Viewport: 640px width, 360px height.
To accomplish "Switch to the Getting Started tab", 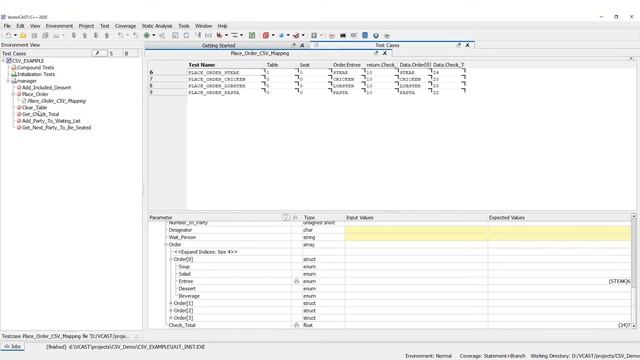I will click(x=218, y=45).
